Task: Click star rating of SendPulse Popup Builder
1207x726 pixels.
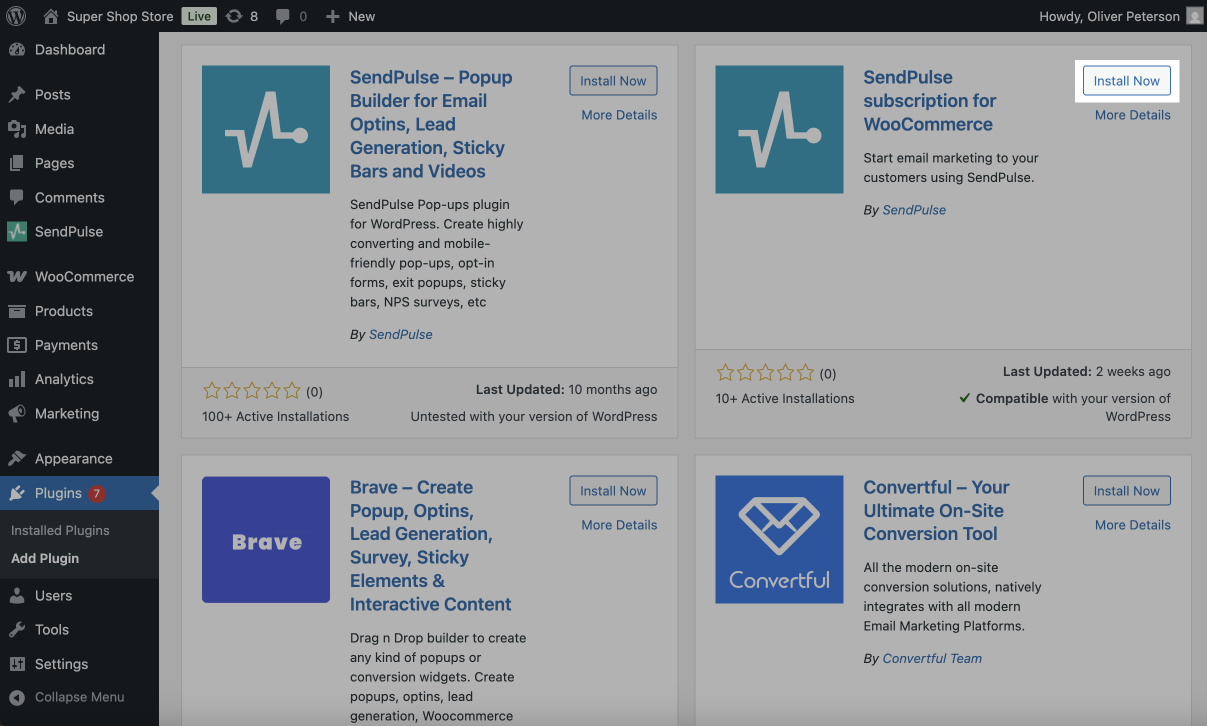Action: click(251, 391)
